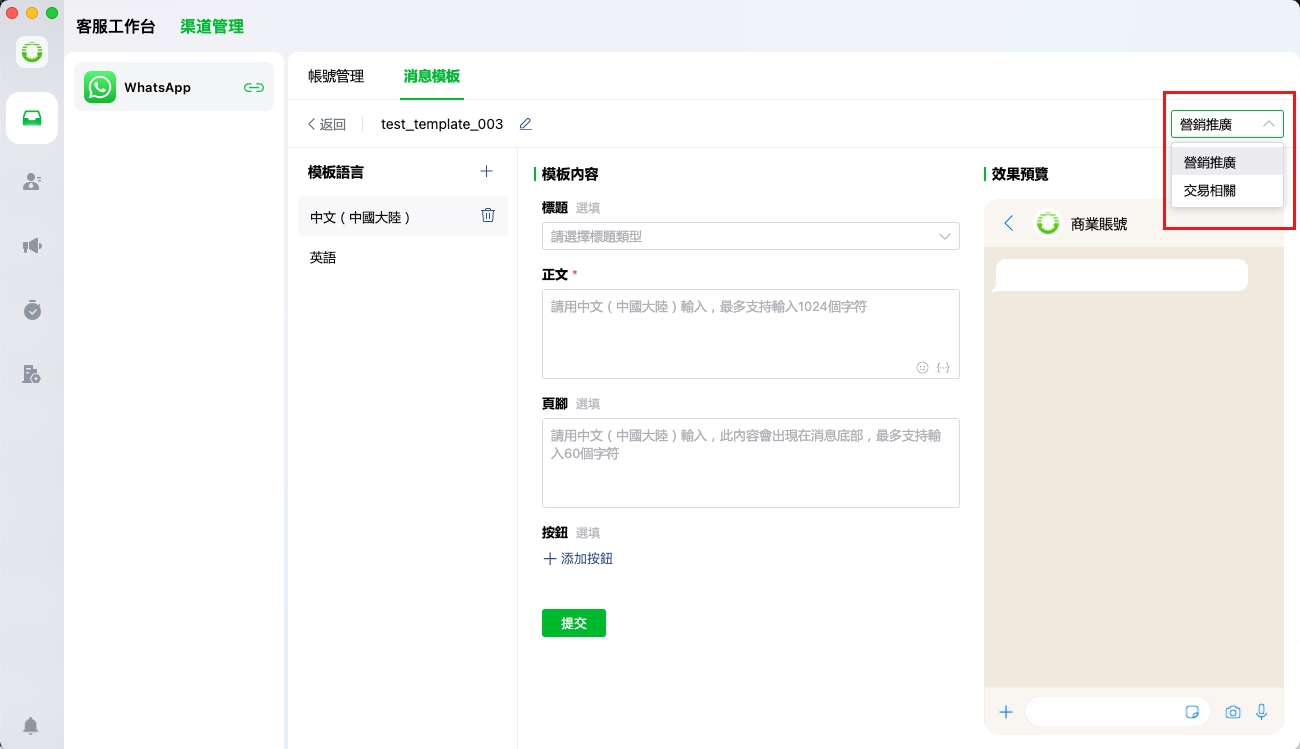Open the 客服工作台 top menu
Screen dimensions: 1300x749
pos(116,27)
